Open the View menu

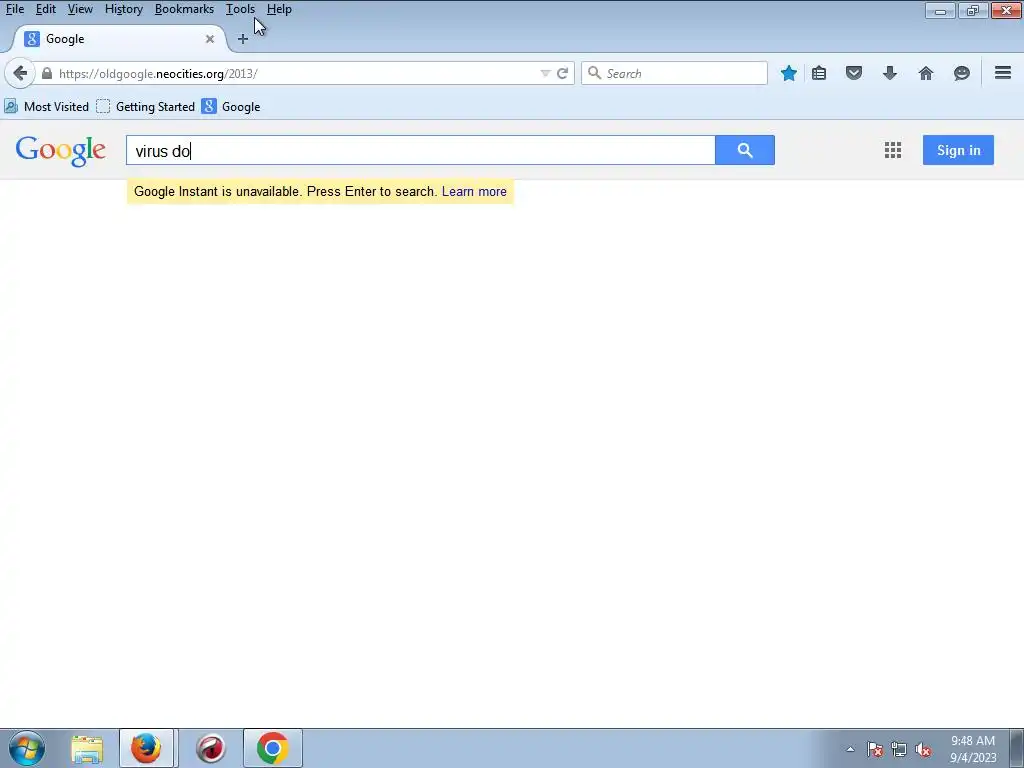(x=80, y=9)
